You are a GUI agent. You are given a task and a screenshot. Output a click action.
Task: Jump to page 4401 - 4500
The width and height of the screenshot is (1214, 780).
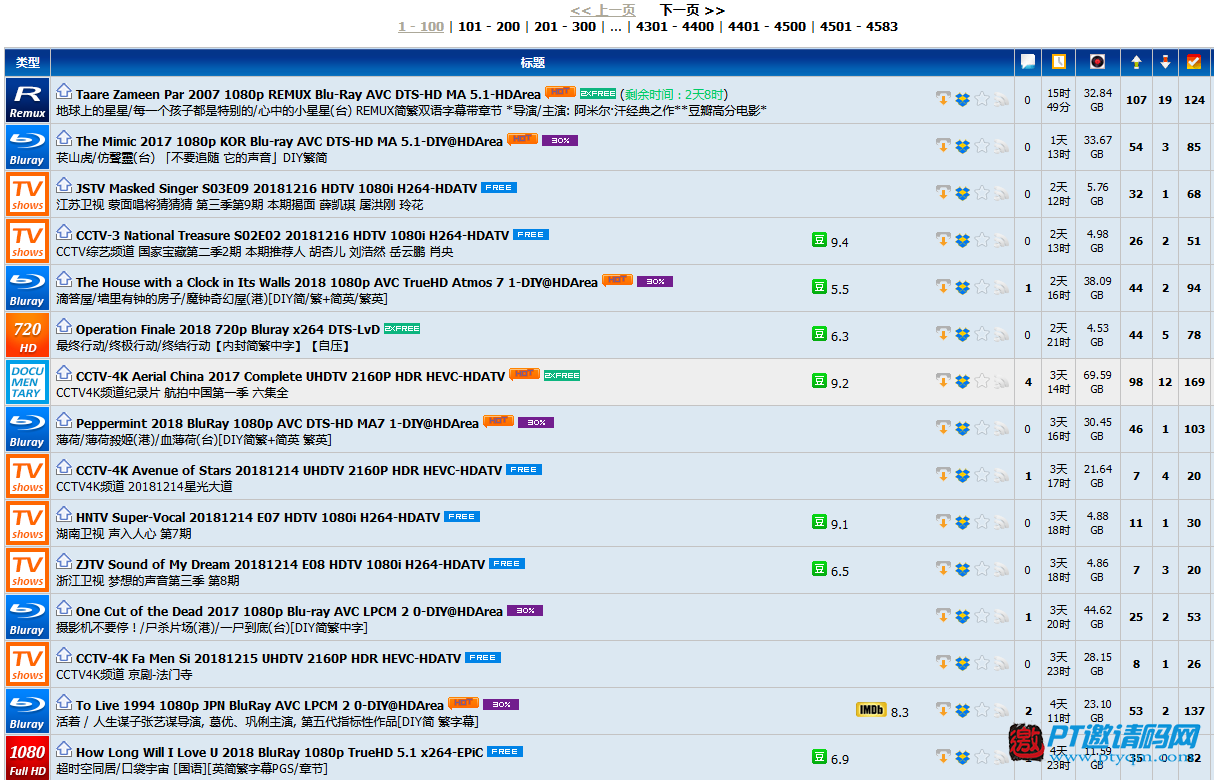click(767, 27)
